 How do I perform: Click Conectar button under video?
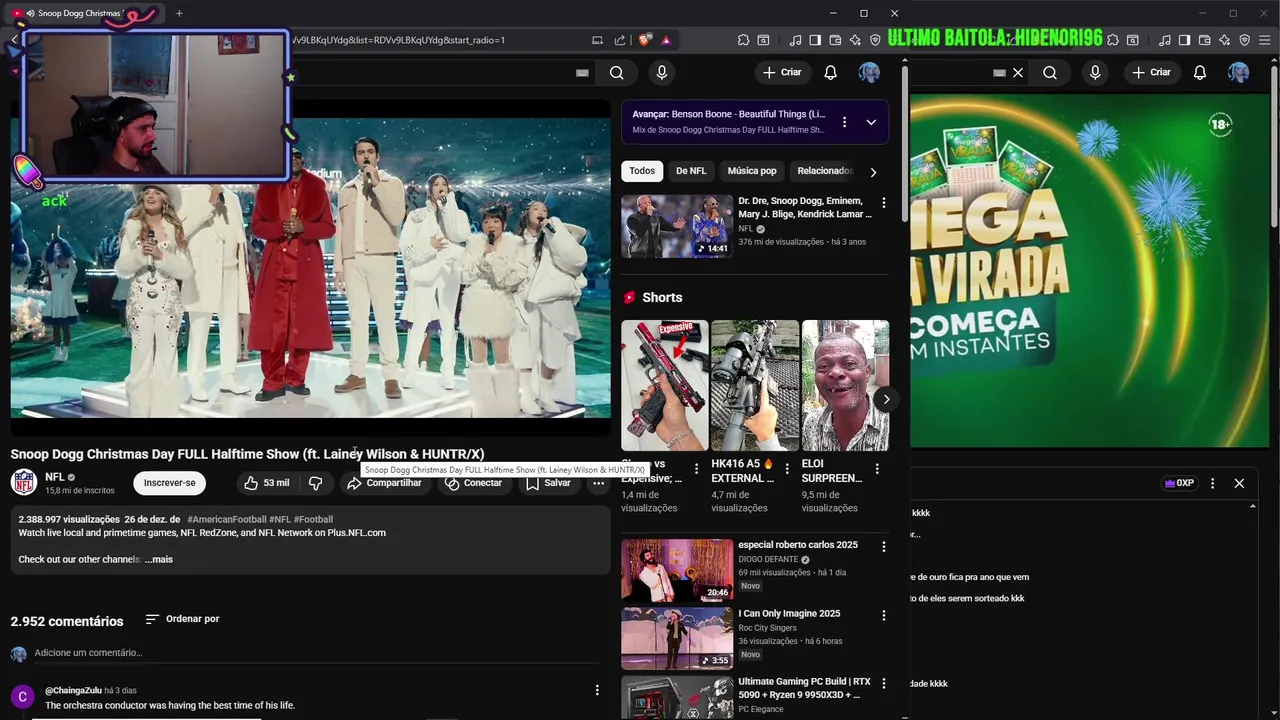[x=474, y=483]
